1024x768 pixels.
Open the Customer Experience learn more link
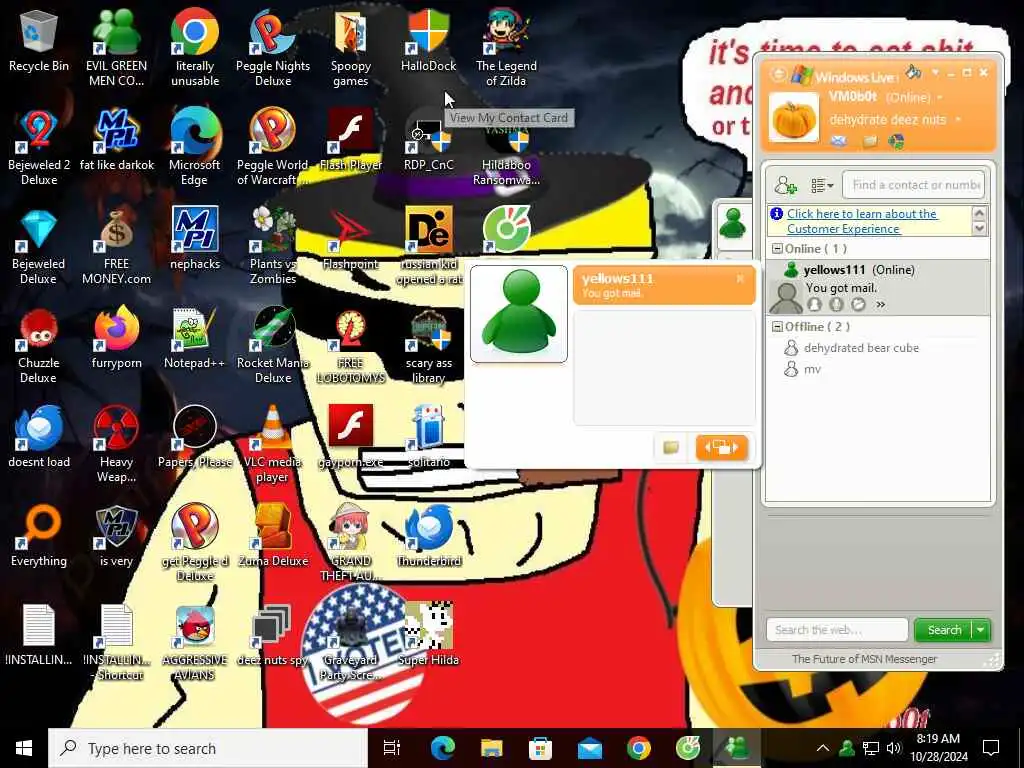coord(861,221)
